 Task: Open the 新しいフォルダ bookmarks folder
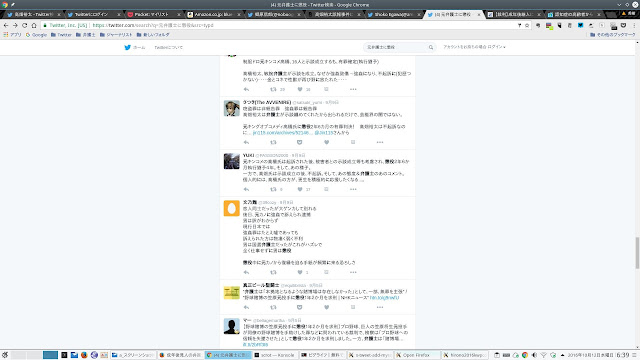tap(153, 35)
